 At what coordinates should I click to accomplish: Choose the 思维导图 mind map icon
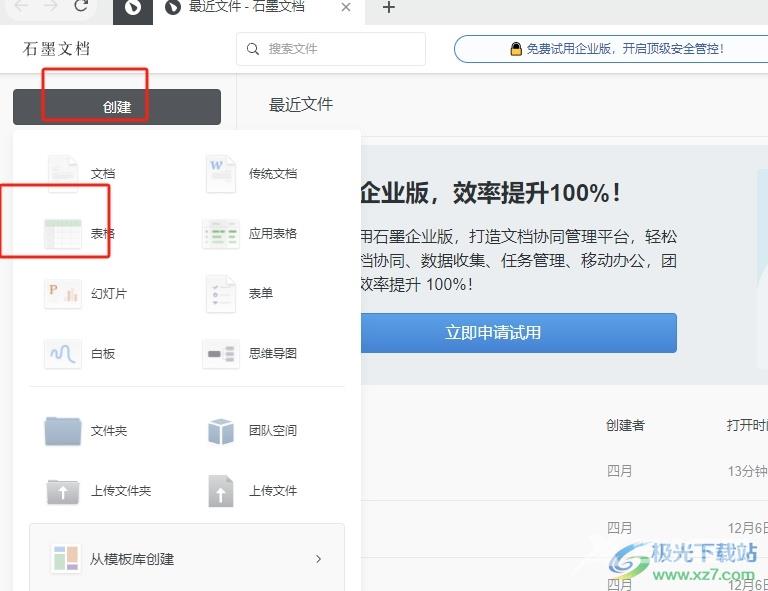click(221, 354)
